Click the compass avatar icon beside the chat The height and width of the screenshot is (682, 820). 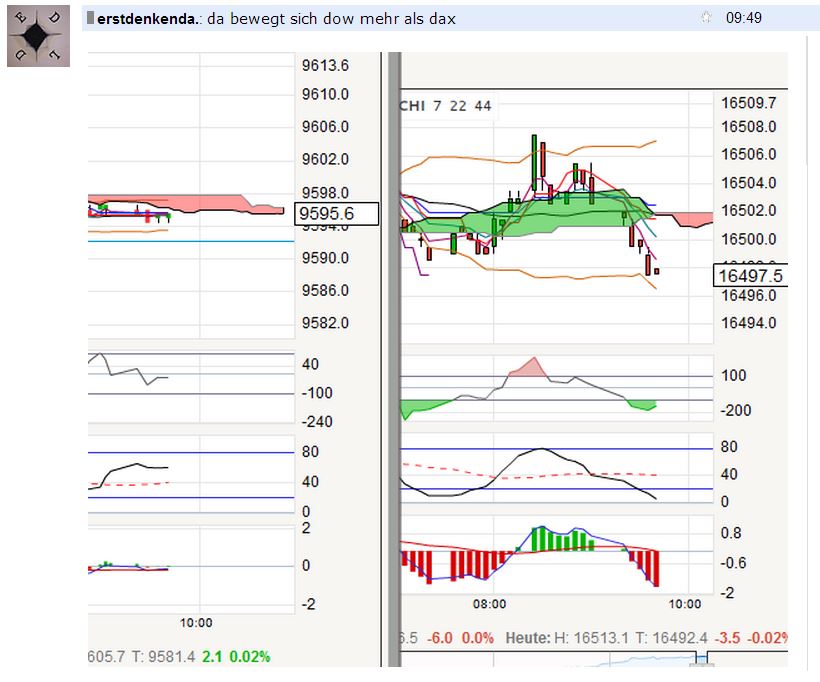(37, 30)
